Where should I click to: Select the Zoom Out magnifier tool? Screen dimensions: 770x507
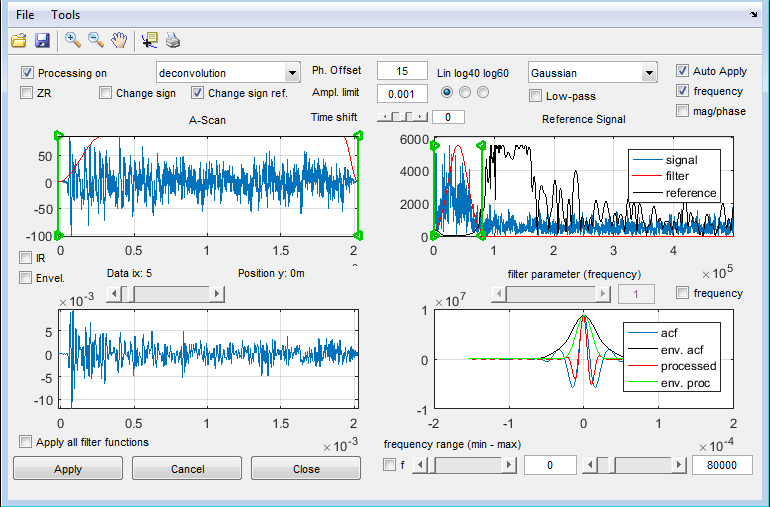click(96, 40)
